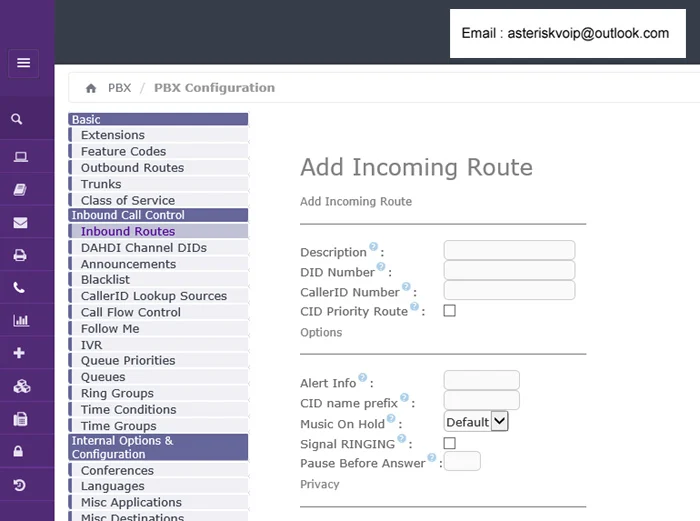Select Inbound Routes menu item
Image resolution: width=700 pixels, height=521 pixels.
click(x=158, y=231)
